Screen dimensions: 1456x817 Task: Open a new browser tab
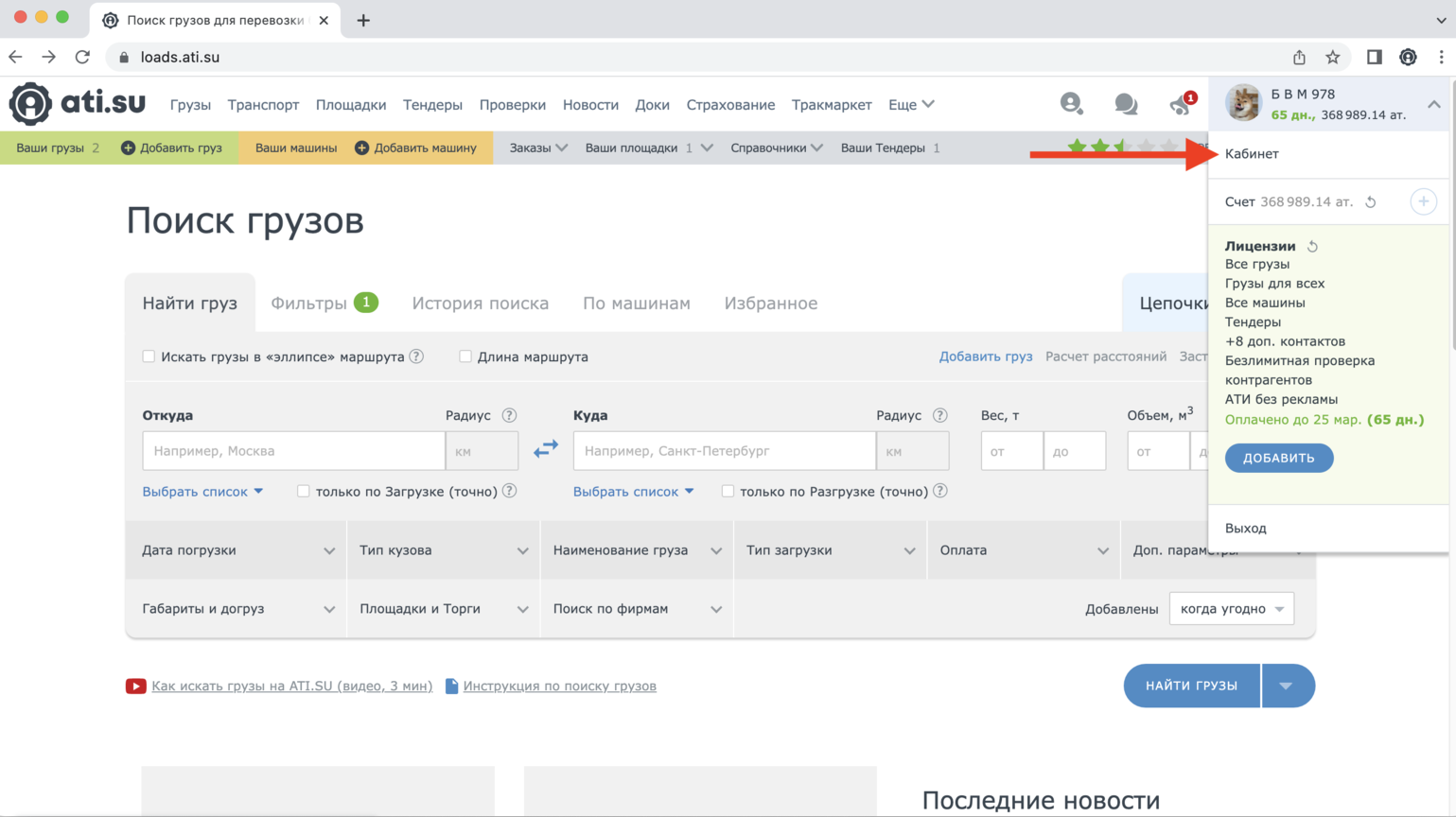click(363, 20)
